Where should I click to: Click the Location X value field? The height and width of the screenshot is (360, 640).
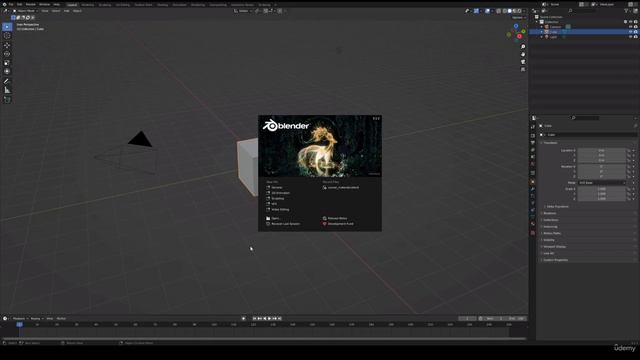click(601, 151)
